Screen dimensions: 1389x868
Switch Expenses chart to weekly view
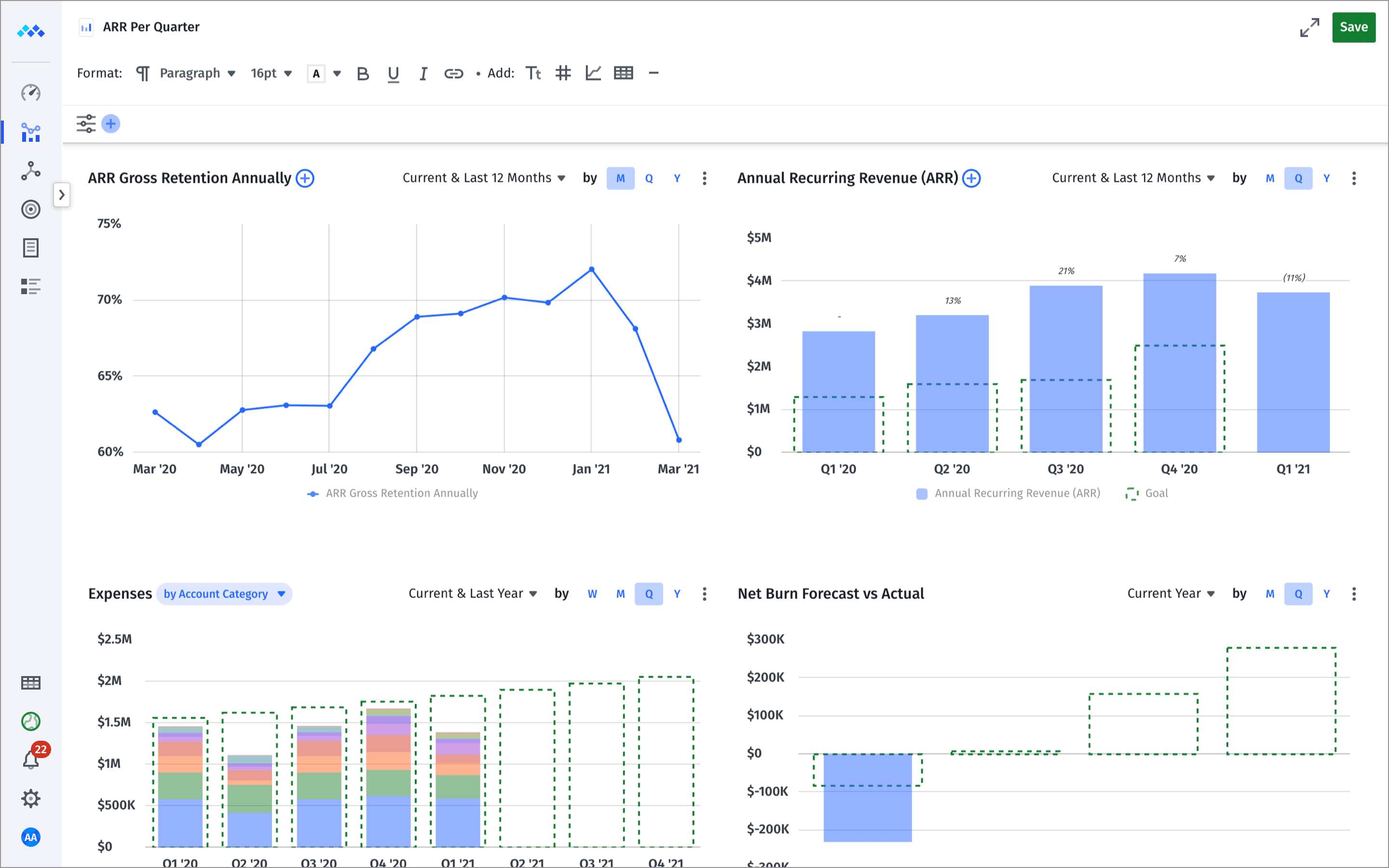(592, 594)
